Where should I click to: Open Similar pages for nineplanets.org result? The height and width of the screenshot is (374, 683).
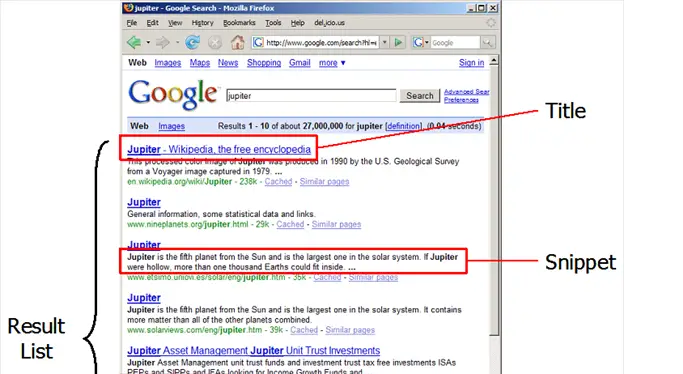(336, 224)
